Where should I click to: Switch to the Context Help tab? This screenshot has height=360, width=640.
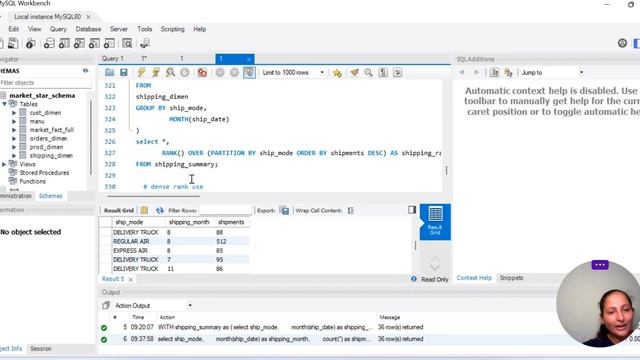coord(474,278)
